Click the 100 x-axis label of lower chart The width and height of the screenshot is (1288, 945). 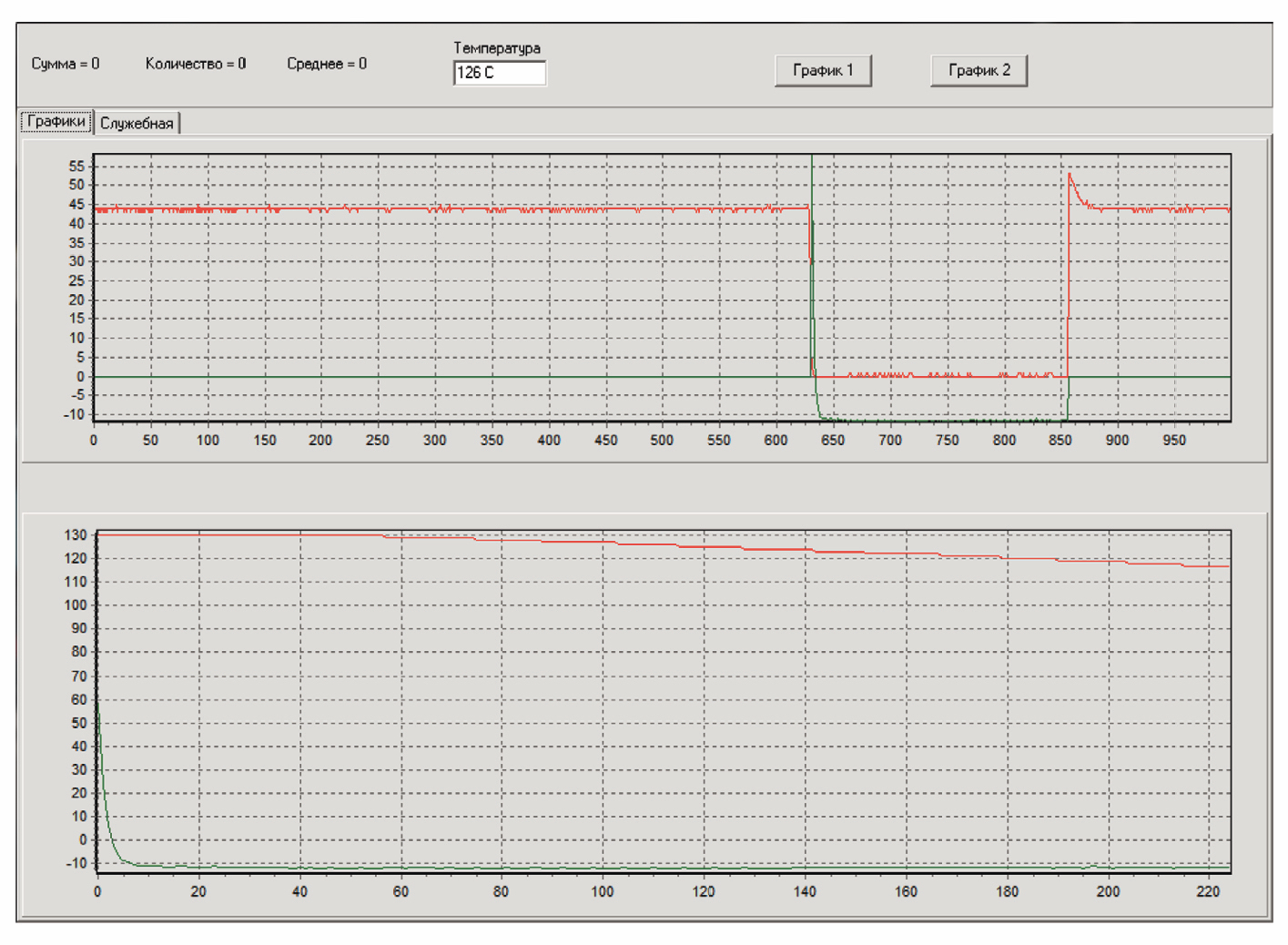(603, 891)
